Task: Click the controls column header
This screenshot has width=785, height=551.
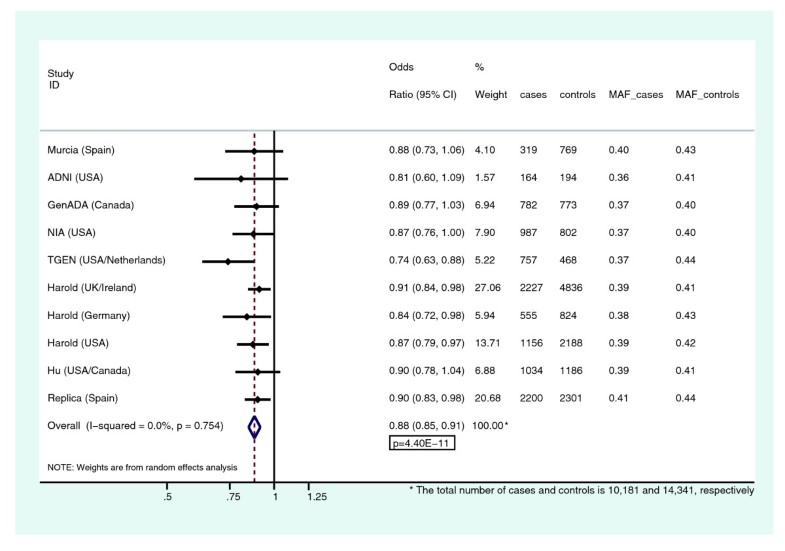Action: click(x=577, y=95)
